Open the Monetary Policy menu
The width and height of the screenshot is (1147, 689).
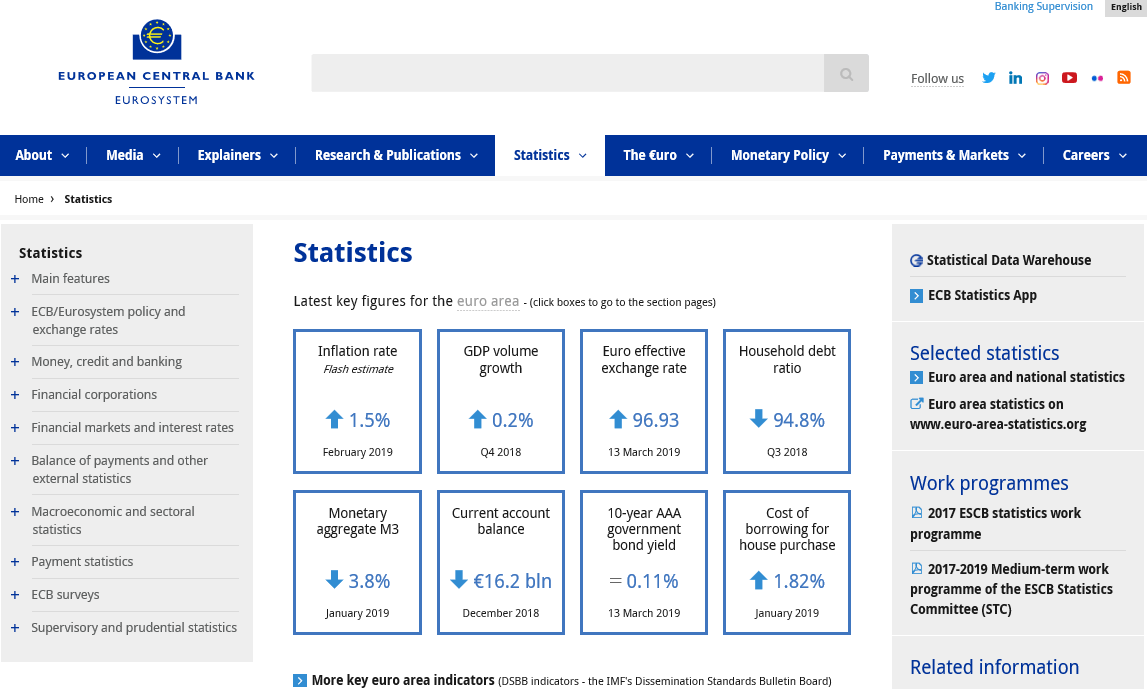[788, 155]
